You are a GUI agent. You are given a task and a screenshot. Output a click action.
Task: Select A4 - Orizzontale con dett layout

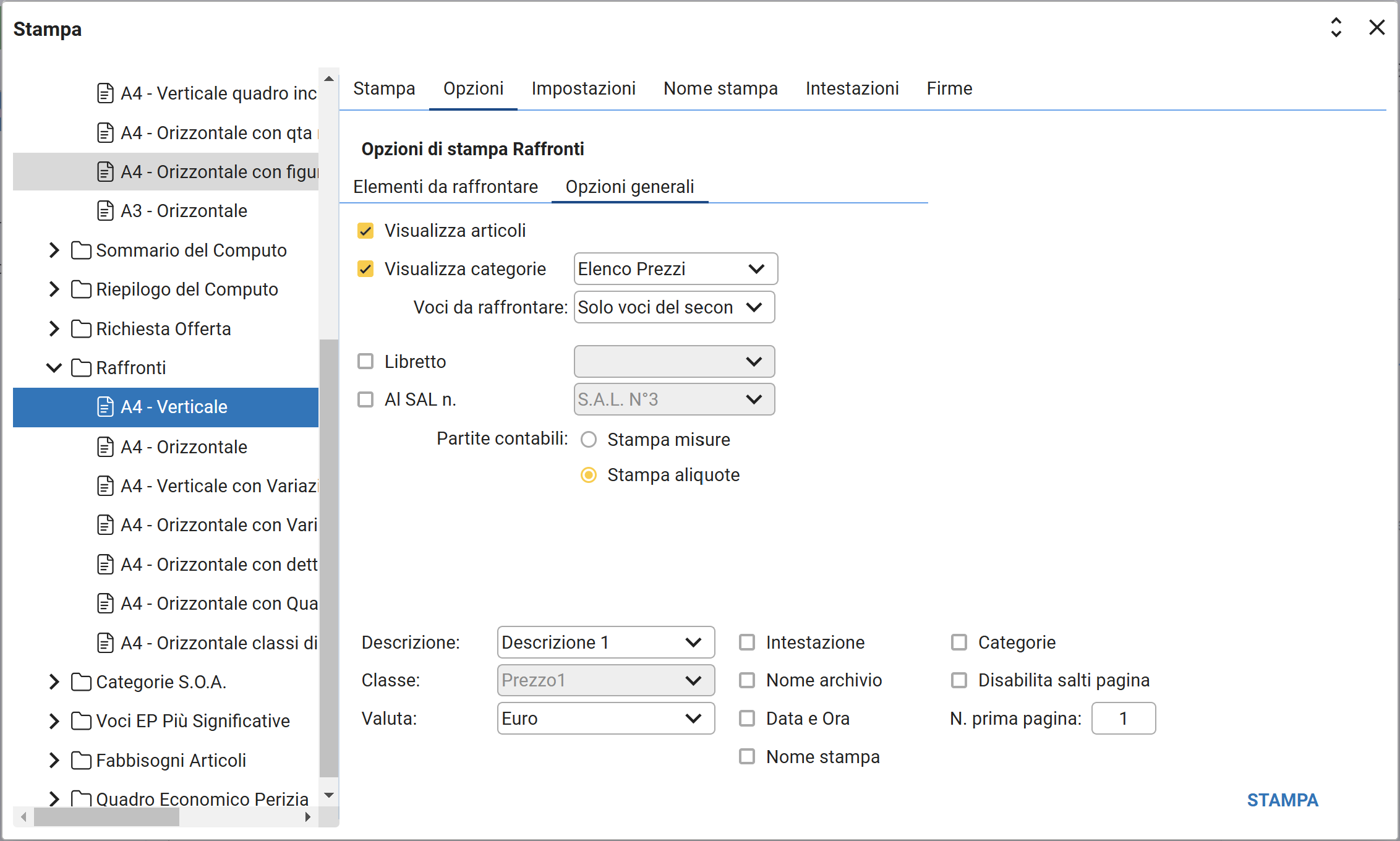pyautogui.click(x=219, y=565)
